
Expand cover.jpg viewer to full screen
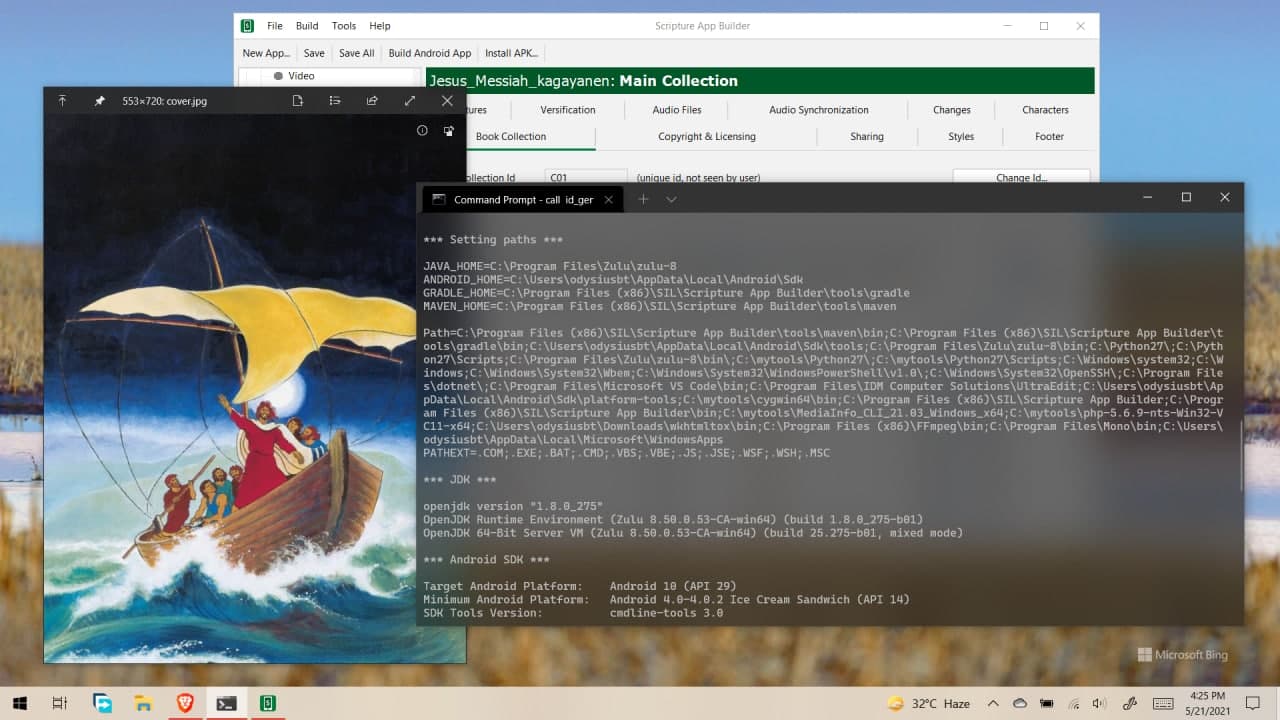[x=410, y=101]
